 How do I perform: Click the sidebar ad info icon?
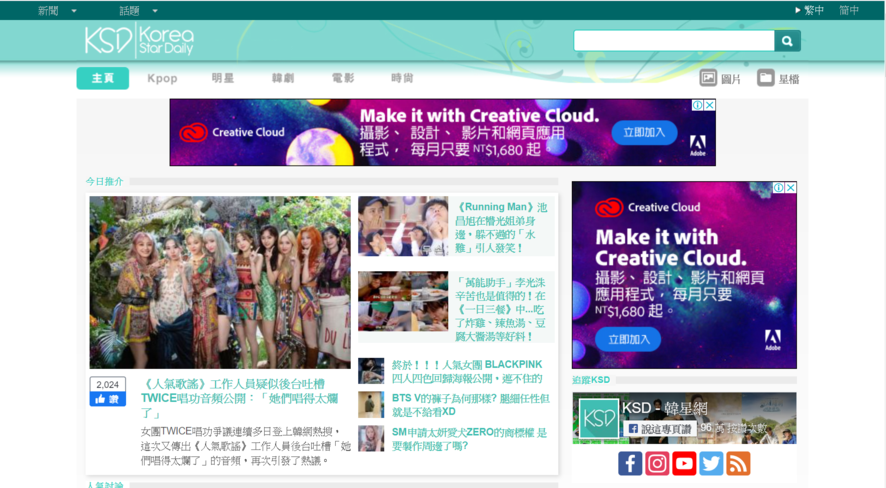click(x=779, y=188)
